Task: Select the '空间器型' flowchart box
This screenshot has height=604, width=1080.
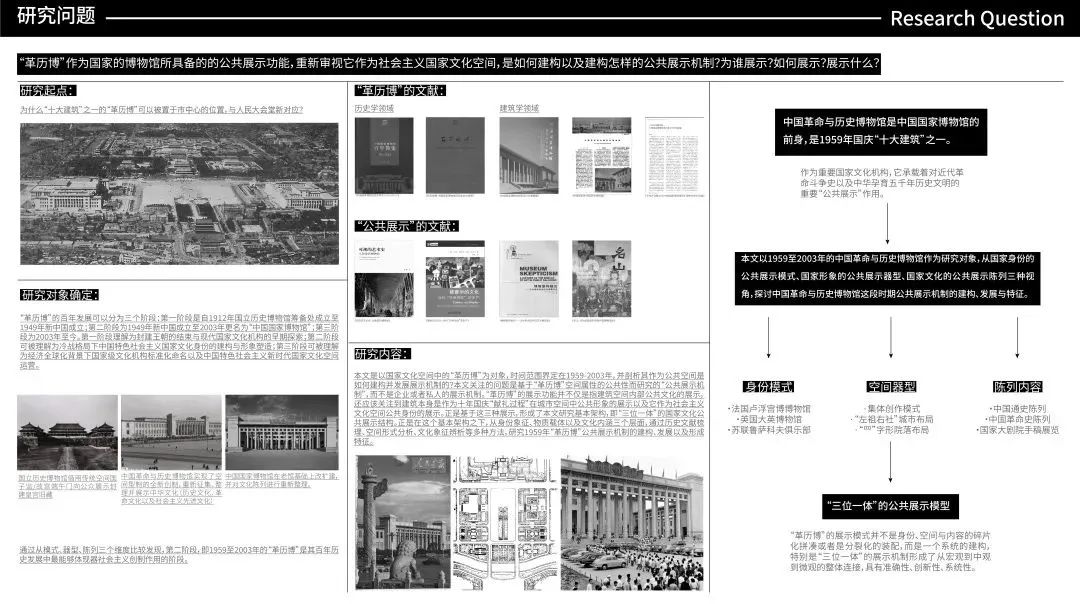Action: click(891, 387)
